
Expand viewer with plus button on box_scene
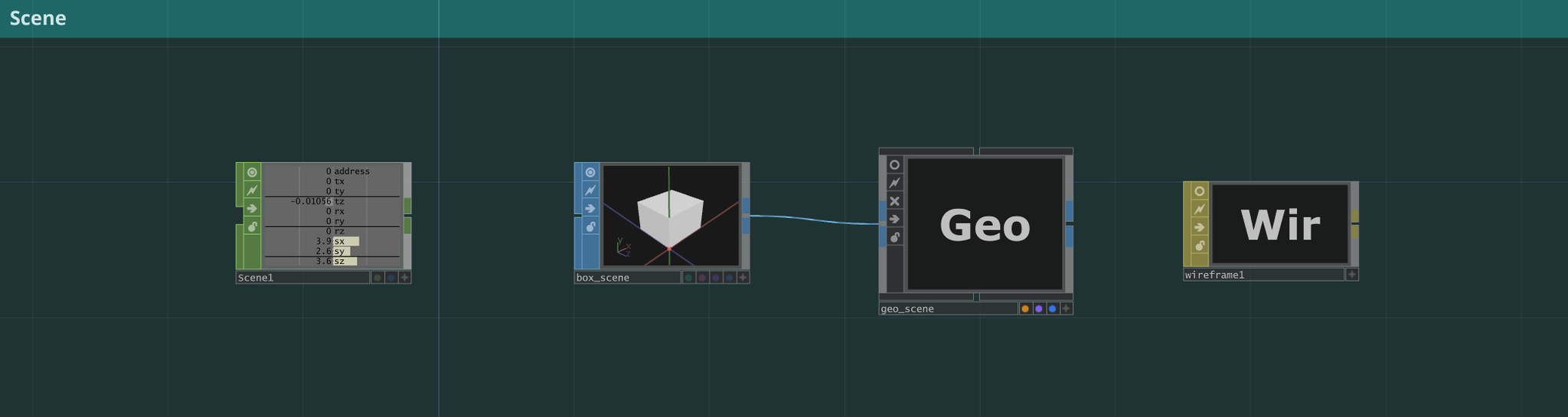743,278
